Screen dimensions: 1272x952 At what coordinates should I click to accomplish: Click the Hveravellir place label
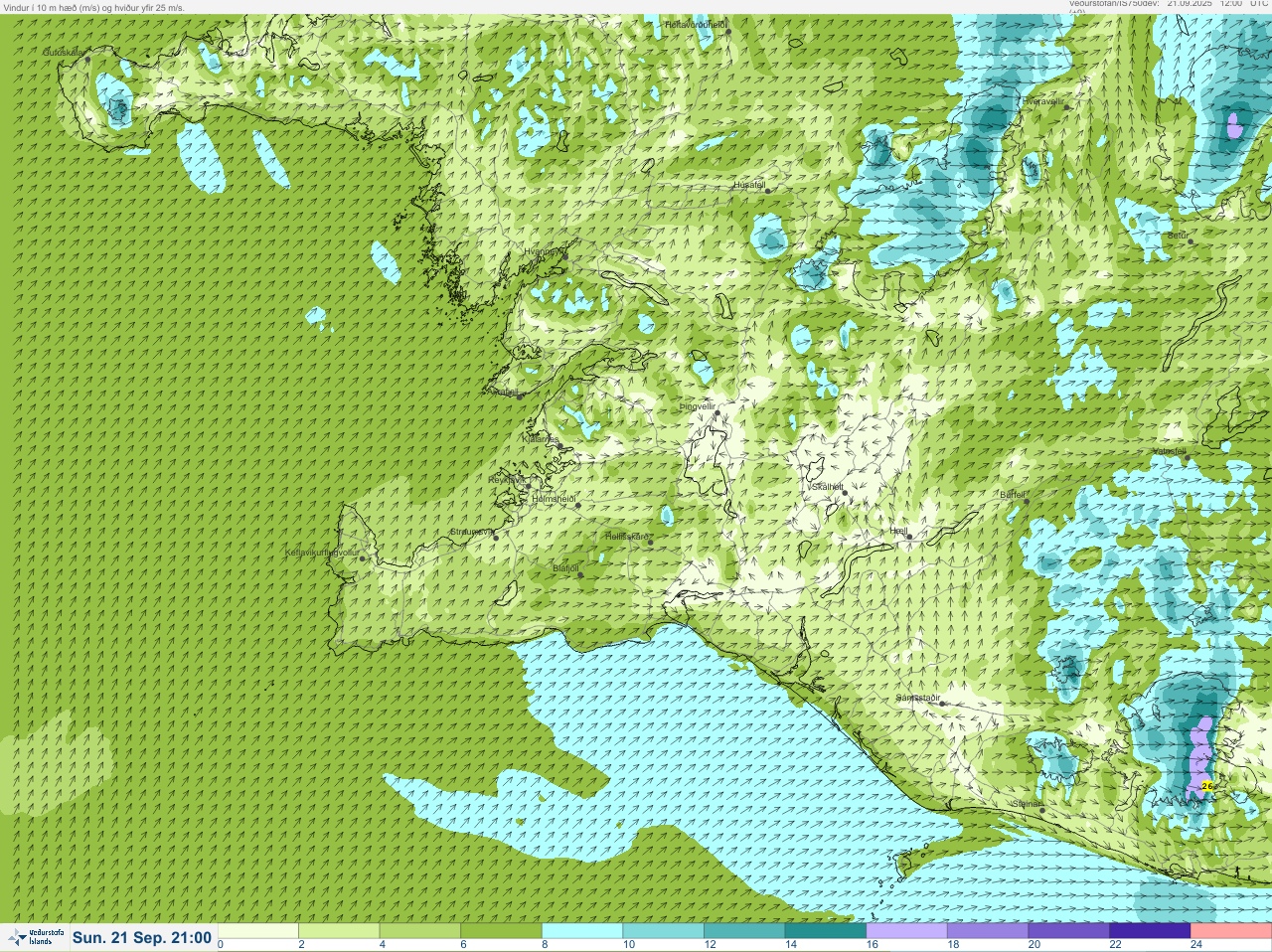click(x=1043, y=100)
